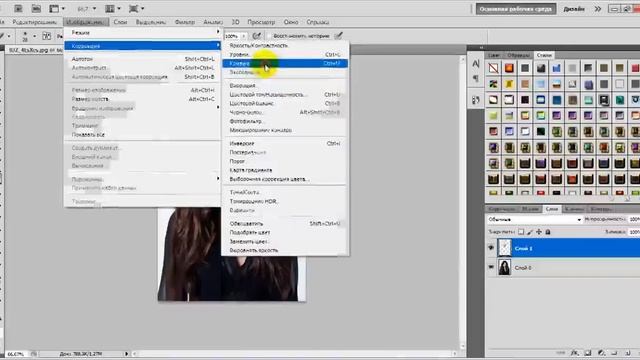Select layer Слой 0 row

pyautogui.click(x=563, y=268)
